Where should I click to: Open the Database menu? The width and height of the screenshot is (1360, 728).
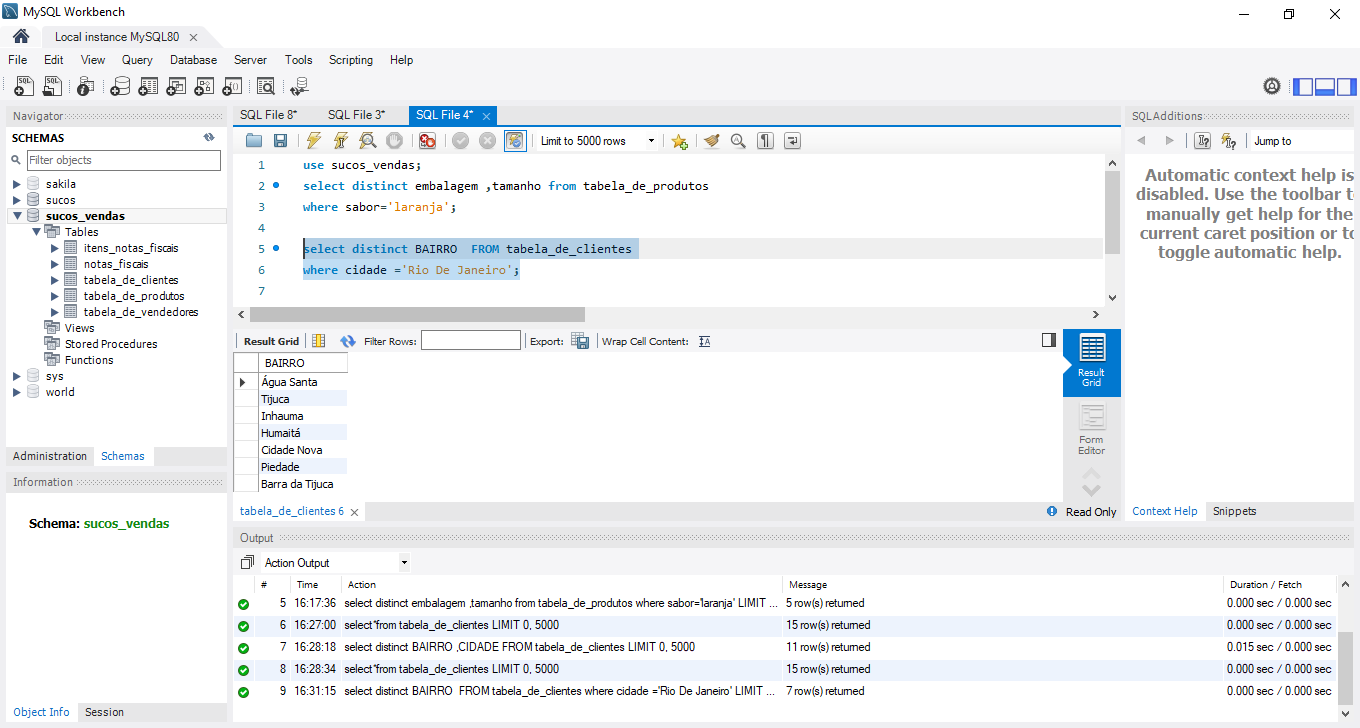[x=193, y=60]
